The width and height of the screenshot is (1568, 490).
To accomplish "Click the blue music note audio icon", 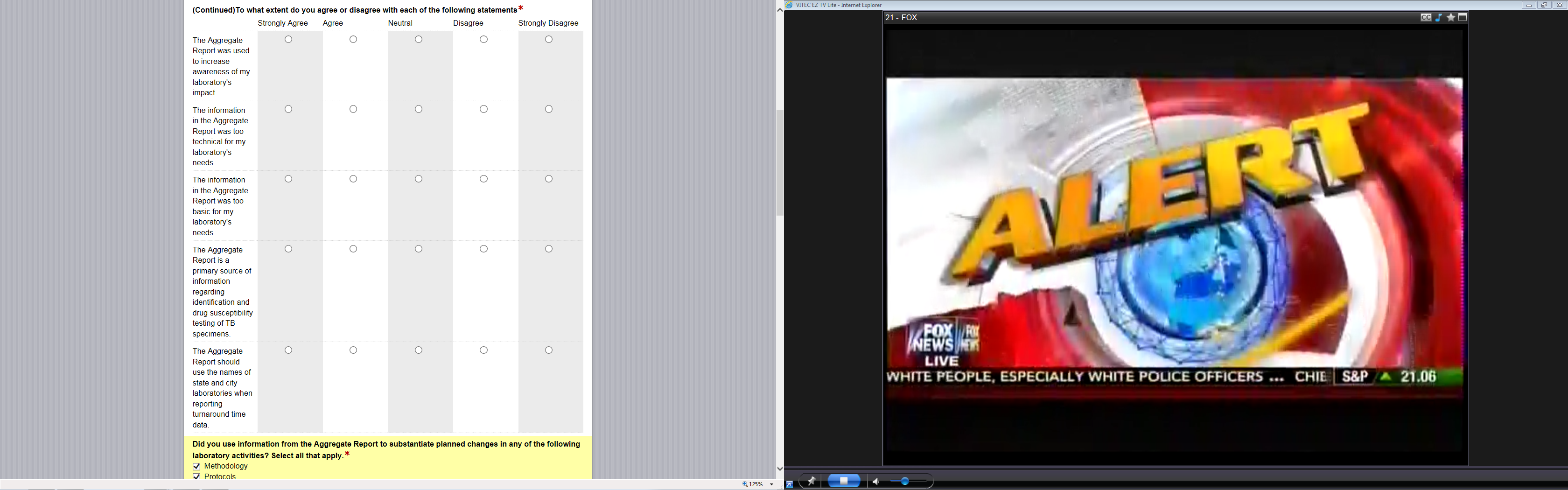I will pos(1438,18).
